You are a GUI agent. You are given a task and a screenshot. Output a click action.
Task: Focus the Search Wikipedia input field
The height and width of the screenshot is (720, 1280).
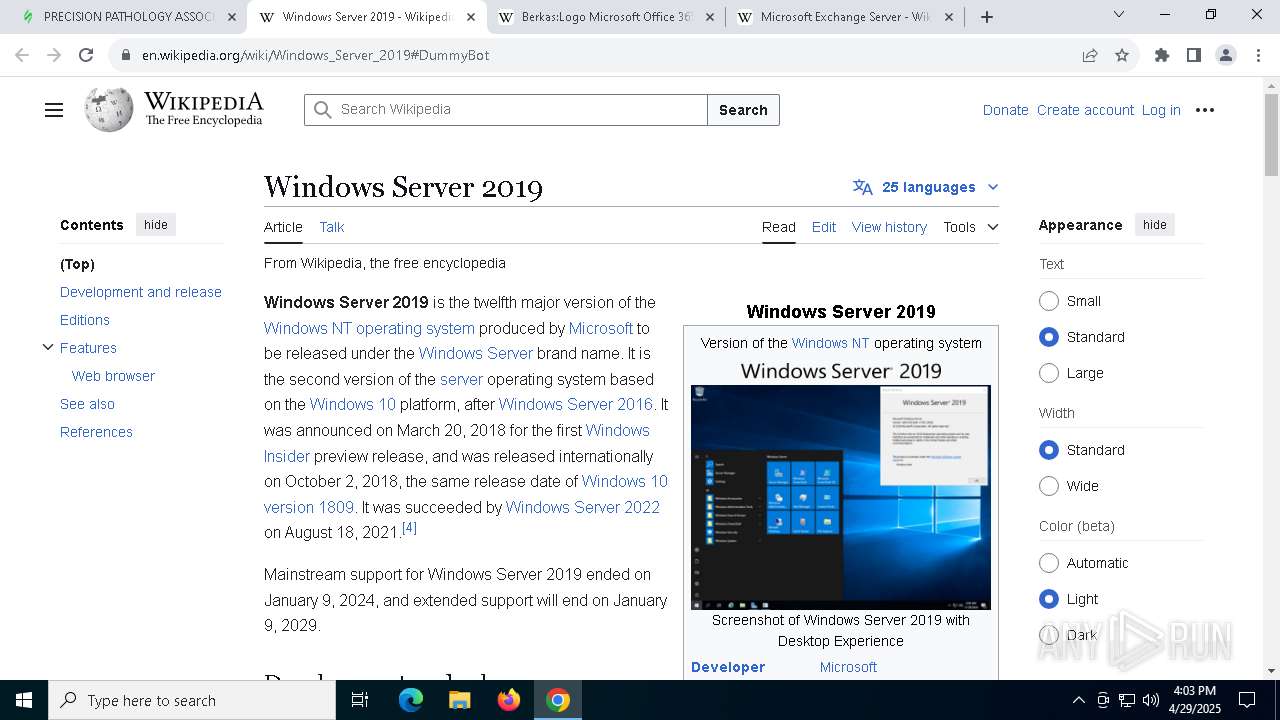tap(506, 110)
